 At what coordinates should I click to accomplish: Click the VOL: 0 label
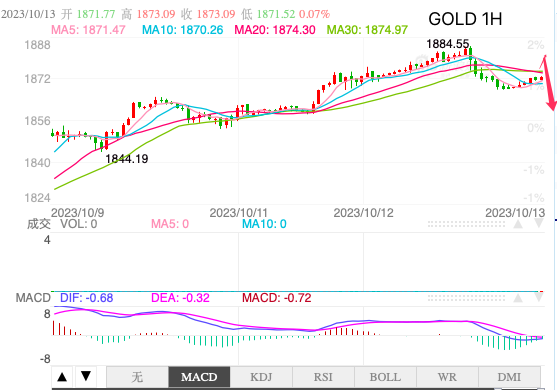coord(79,224)
